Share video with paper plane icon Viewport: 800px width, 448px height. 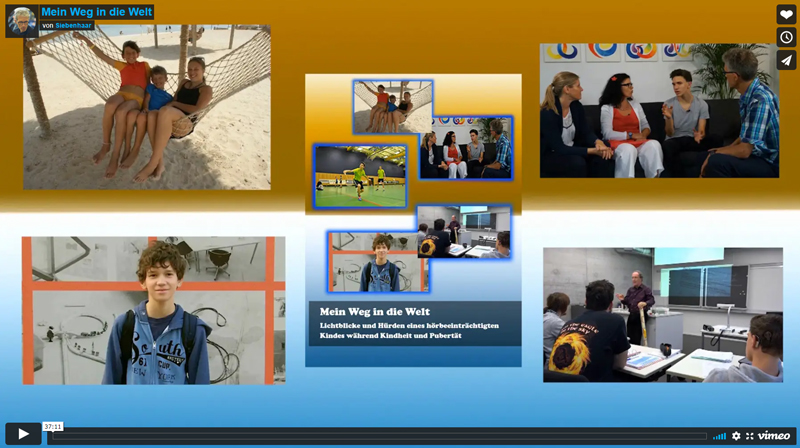[786, 60]
